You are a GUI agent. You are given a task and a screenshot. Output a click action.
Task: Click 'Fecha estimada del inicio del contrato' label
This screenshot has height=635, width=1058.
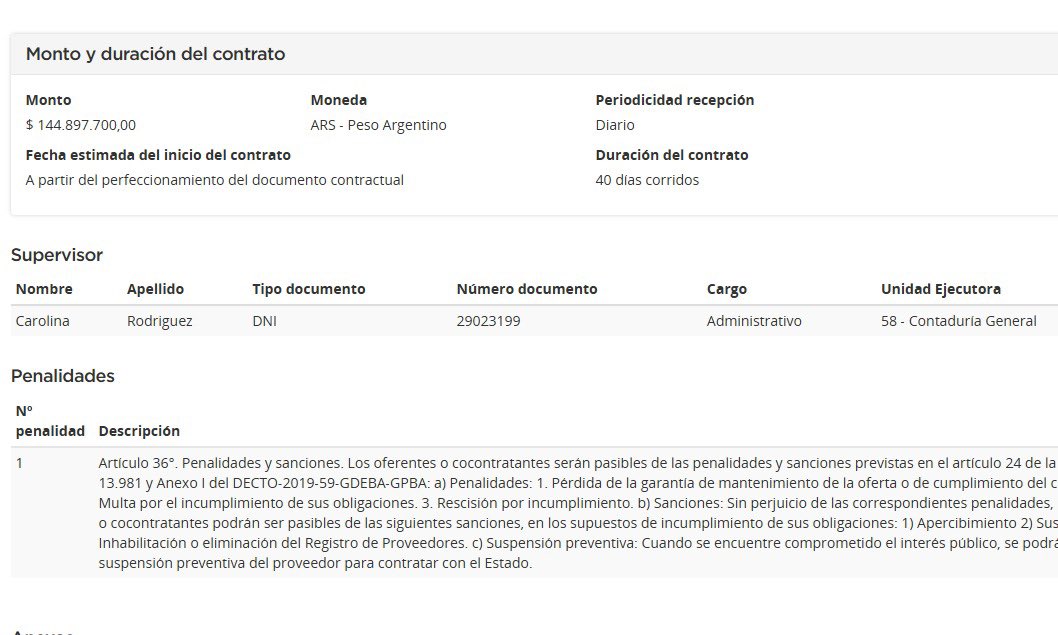[158, 155]
